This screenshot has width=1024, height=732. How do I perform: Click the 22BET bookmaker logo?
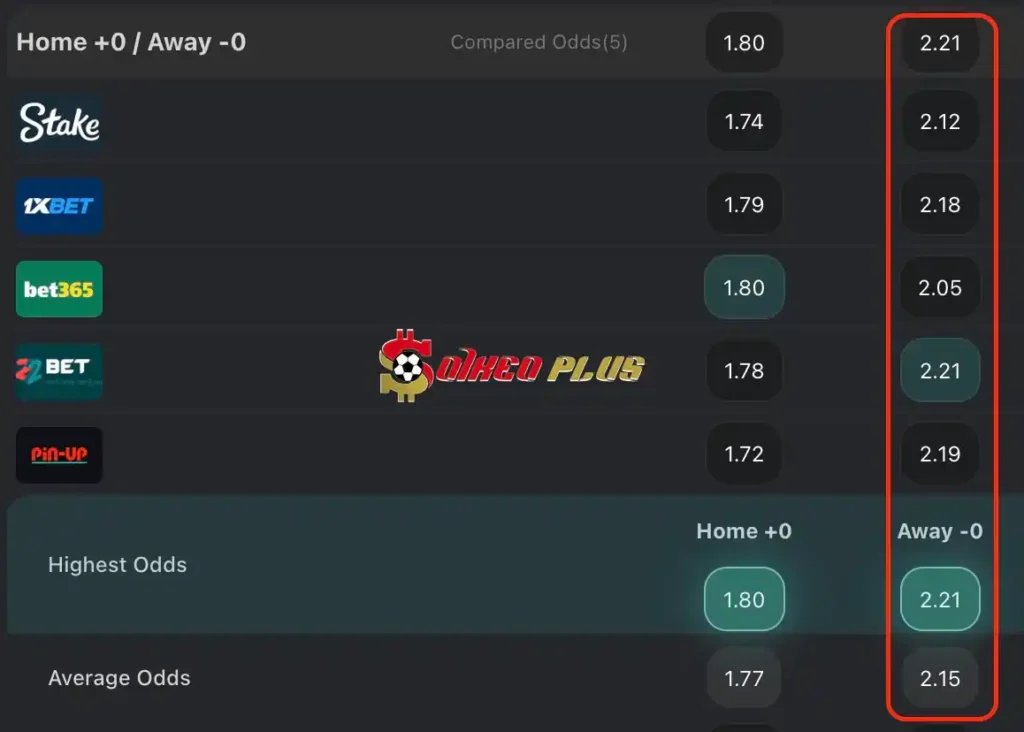(x=59, y=371)
